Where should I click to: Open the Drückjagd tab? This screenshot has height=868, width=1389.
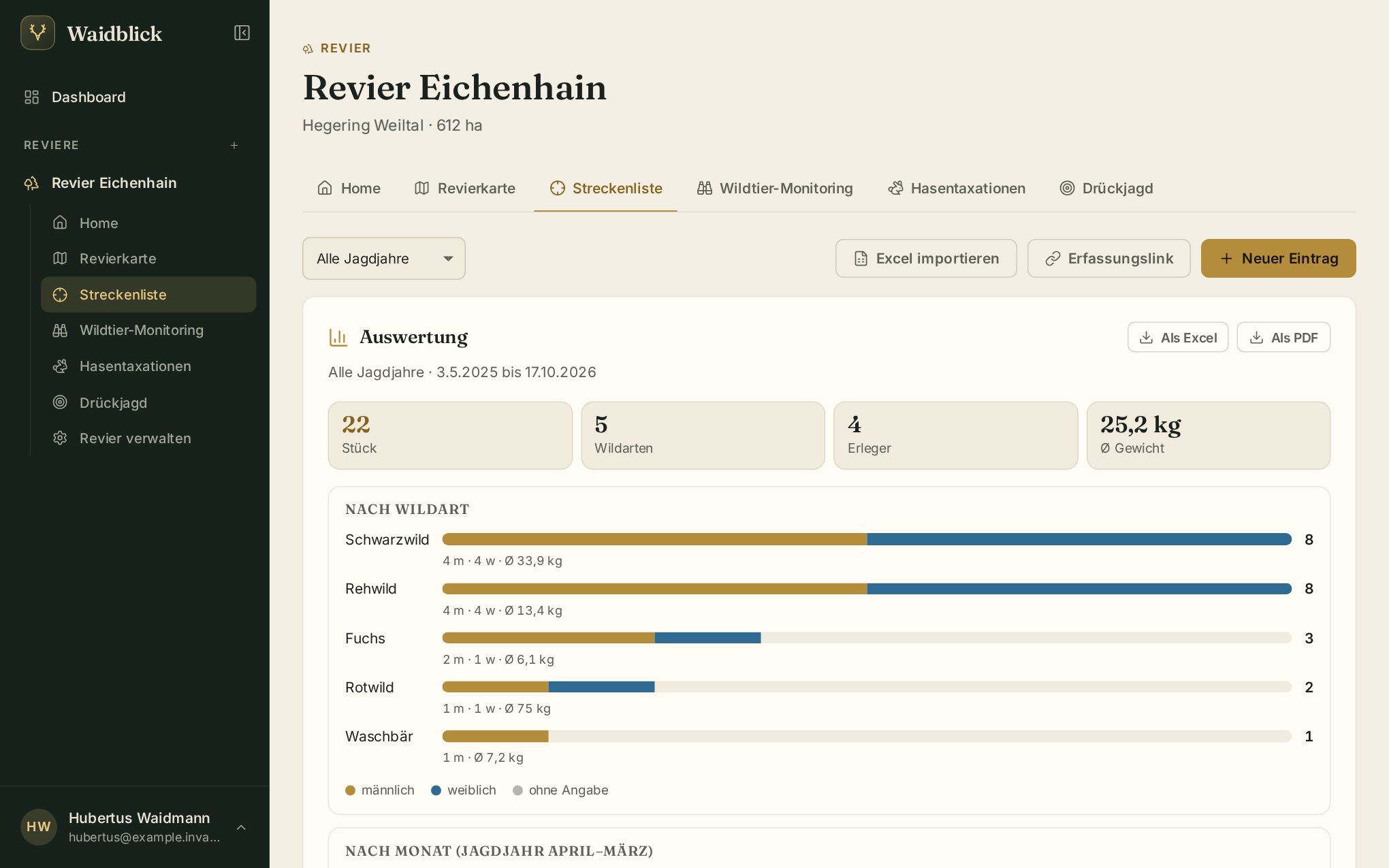point(1106,189)
